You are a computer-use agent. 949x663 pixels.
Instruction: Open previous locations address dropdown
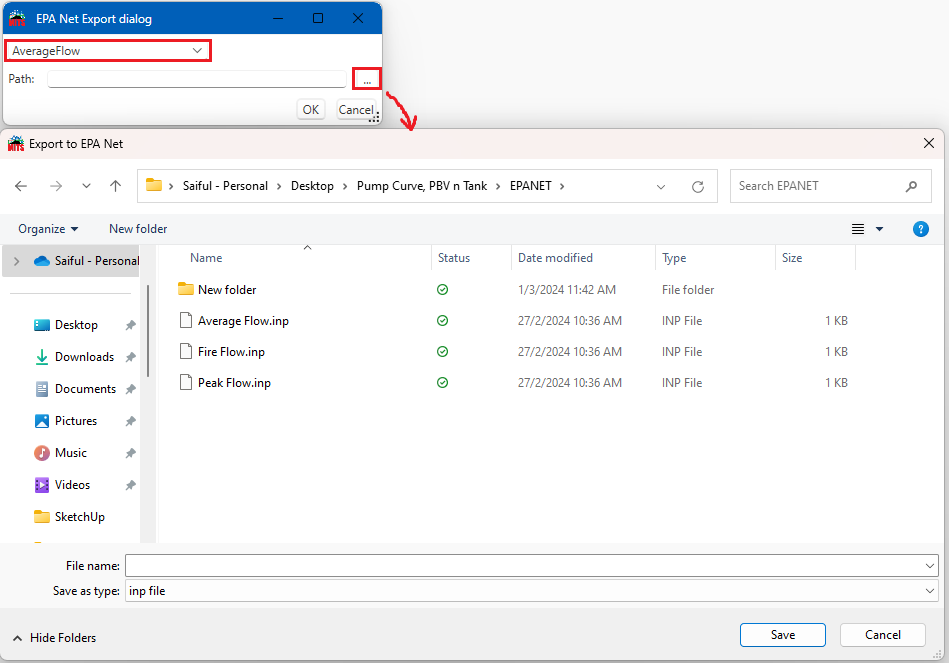661,186
